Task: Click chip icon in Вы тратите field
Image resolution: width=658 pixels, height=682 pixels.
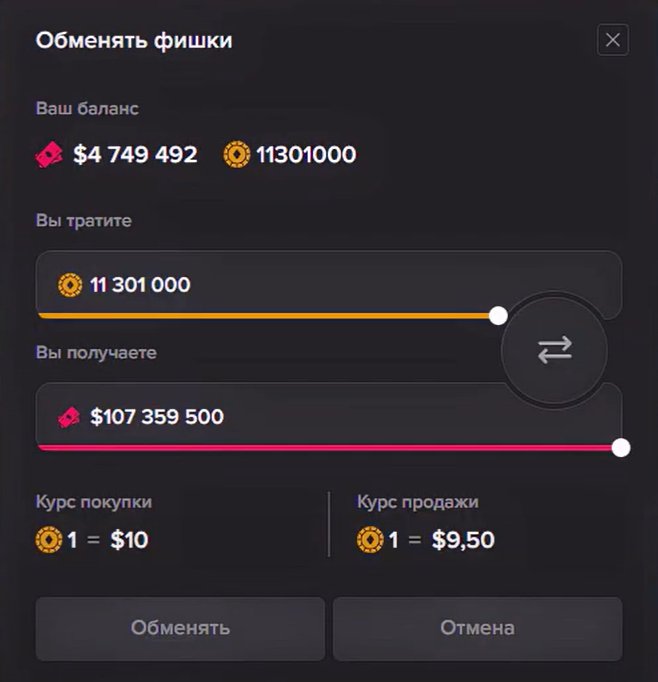Action: 70,285
